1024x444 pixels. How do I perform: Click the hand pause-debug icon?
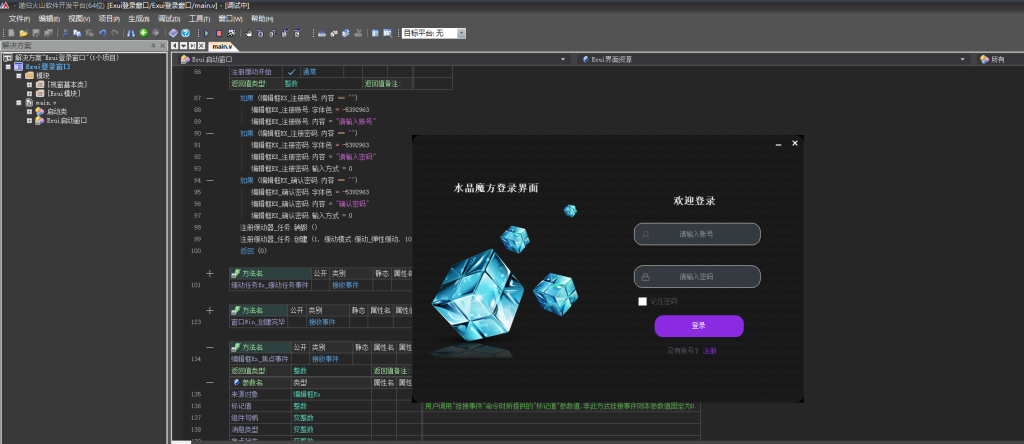[x=248, y=33]
